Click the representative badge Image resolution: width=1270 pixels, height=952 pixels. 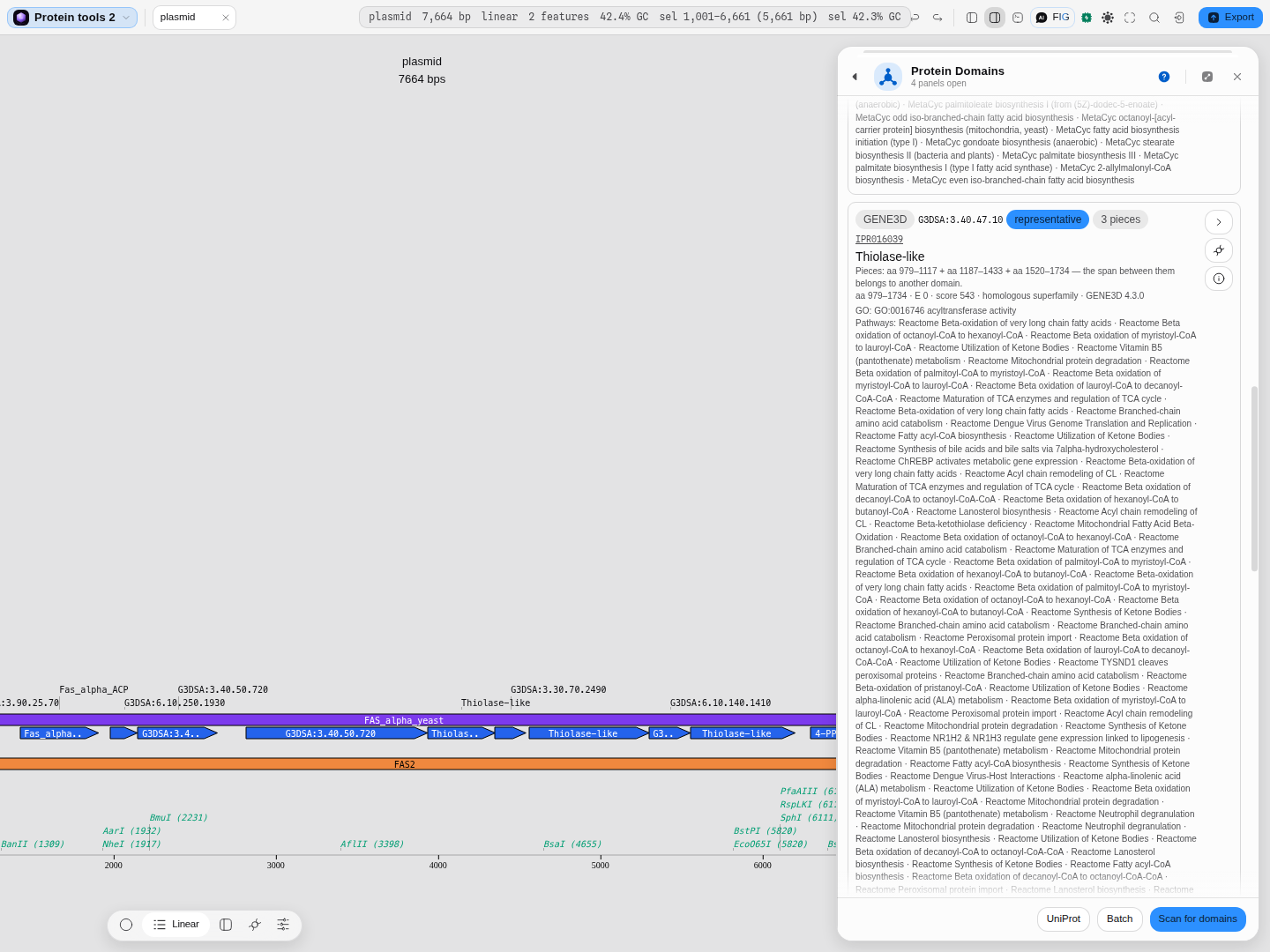point(1048,219)
